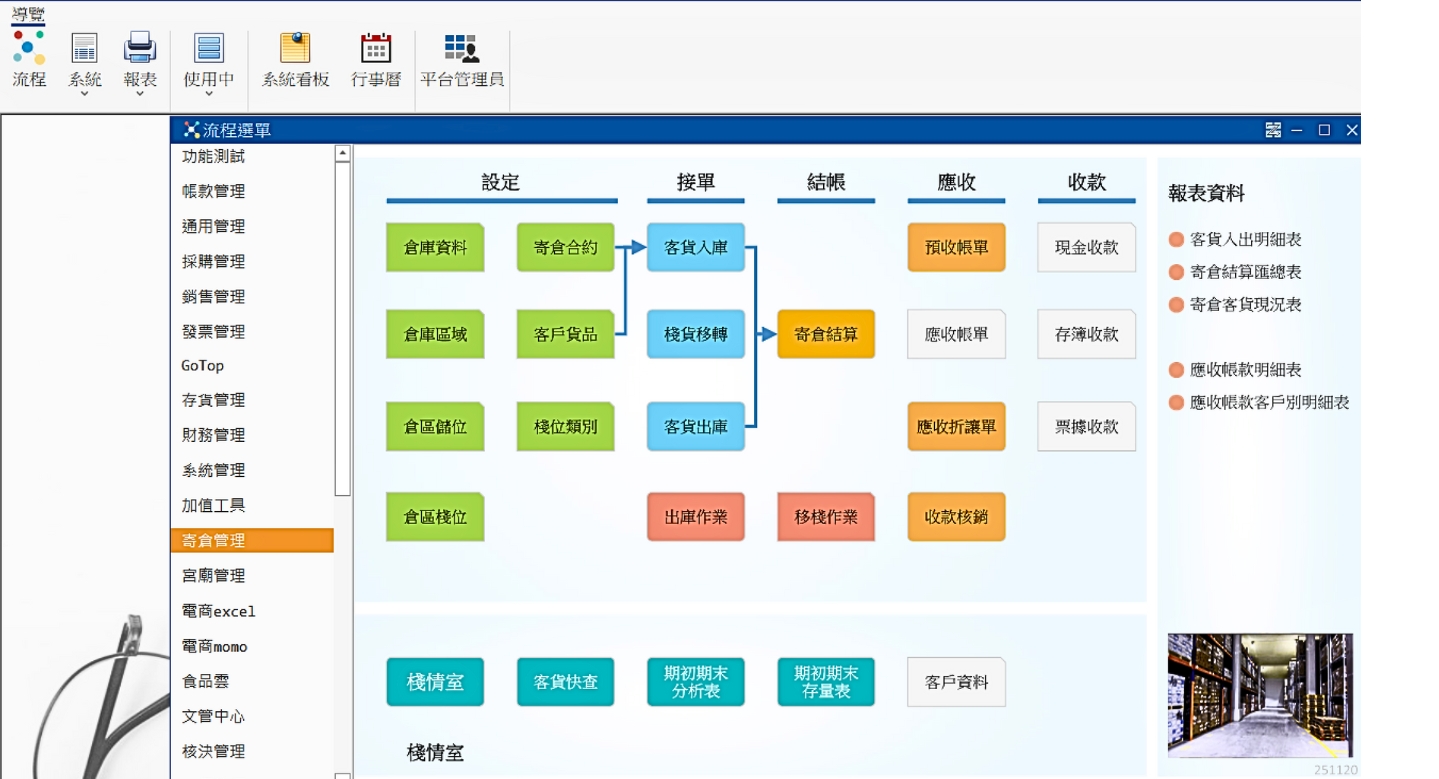Screen dimensions: 1439x779
Task: Select 寄倉管理 in the sidebar list
Action: coord(251,541)
